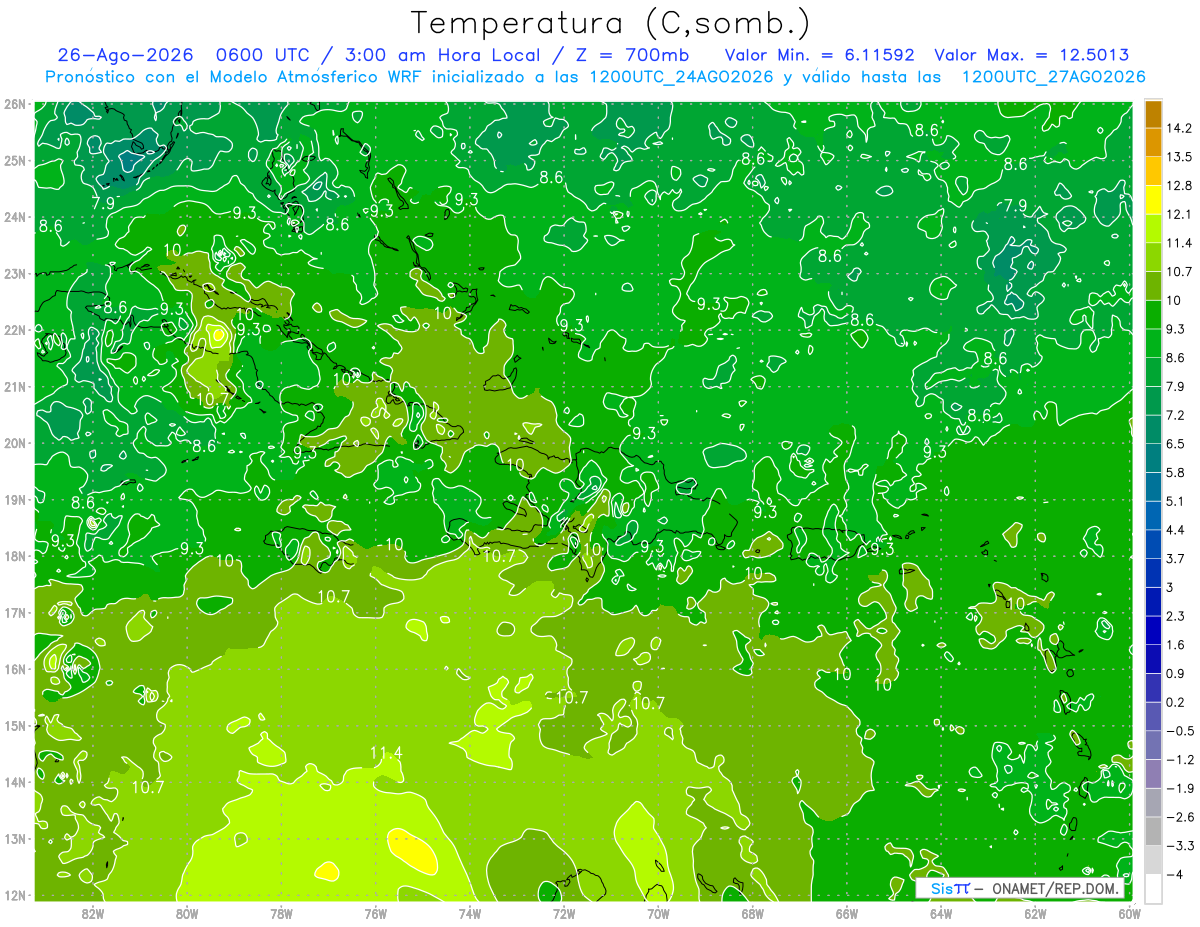Click the "12.8" value on the color legend
This screenshot has width=1200, height=927.
1180,186
